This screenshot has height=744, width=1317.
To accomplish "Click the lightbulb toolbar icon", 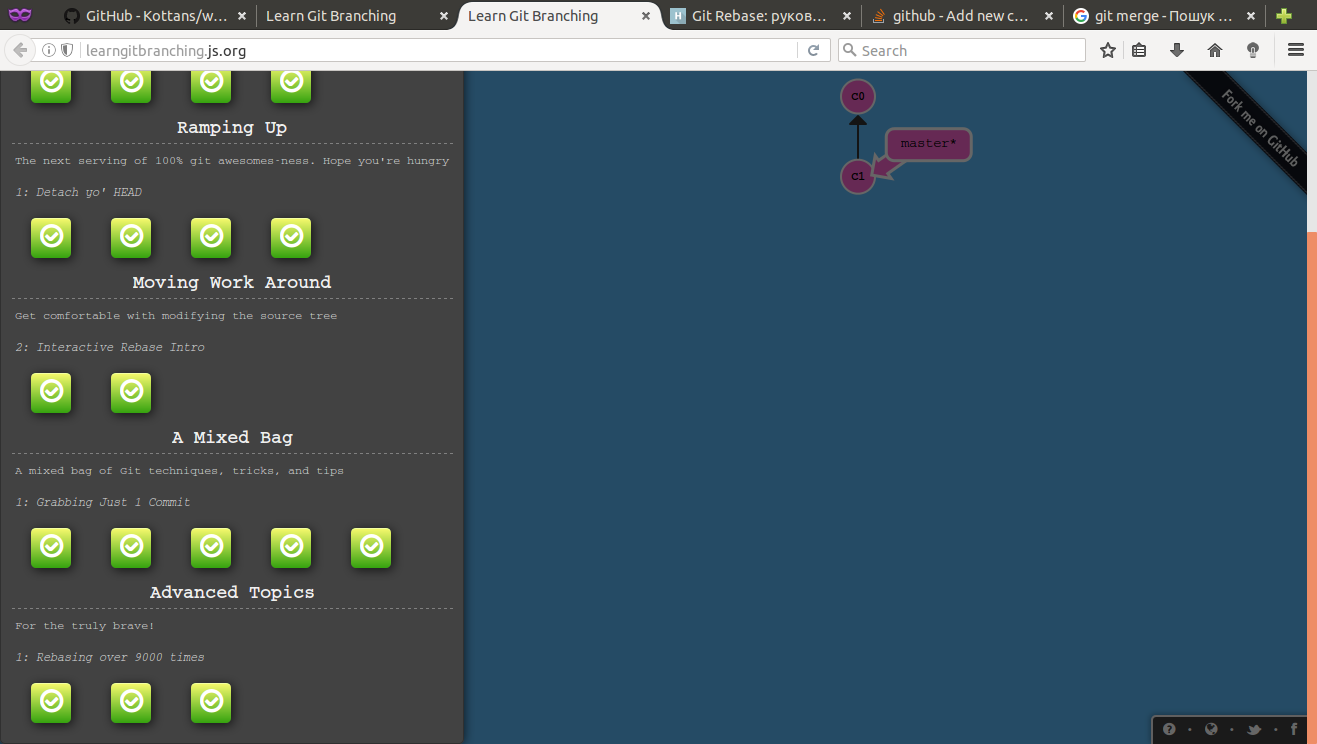I will coord(1253,50).
